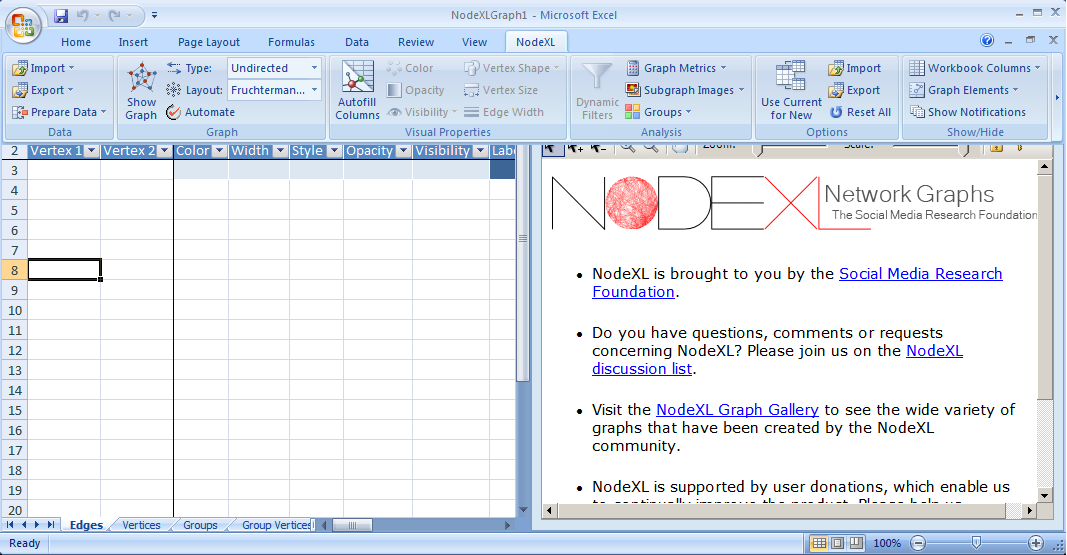Switch to Page Layout view in status bar

[x=838, y=543]
